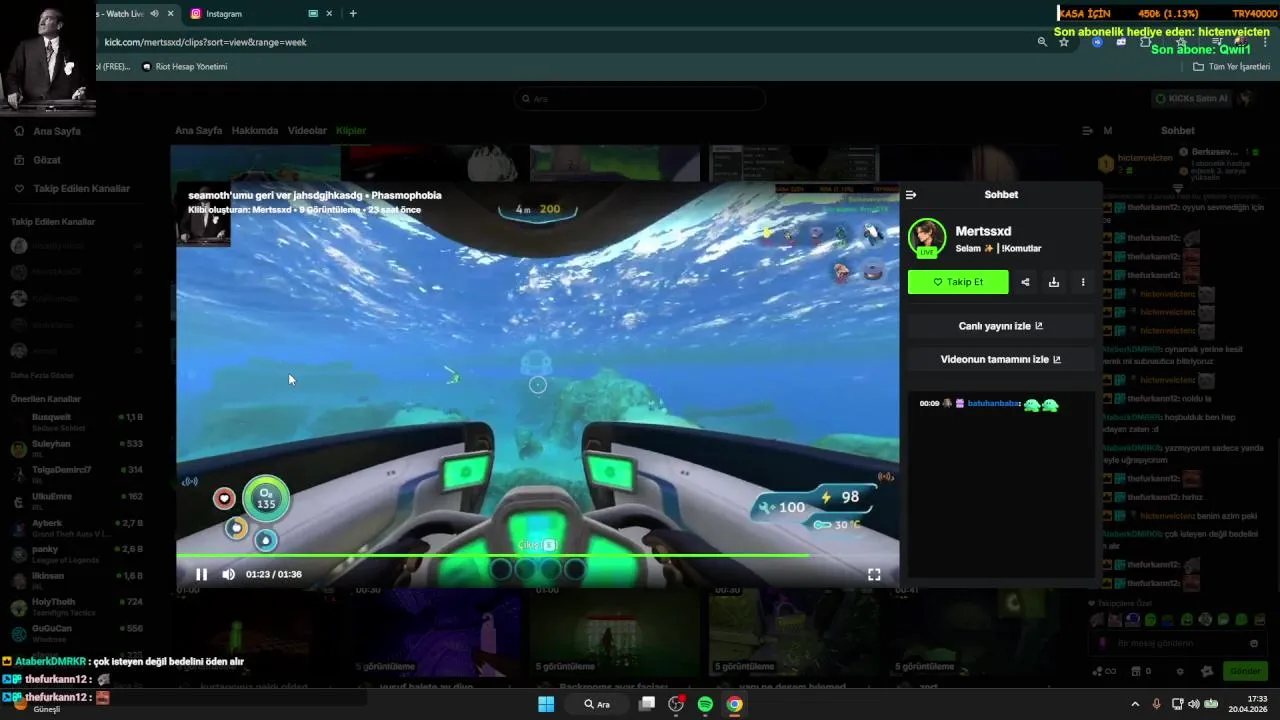Open the system volume tray icon
This screenshot has width=1280, height=720.
click(x=1193, y=704)
